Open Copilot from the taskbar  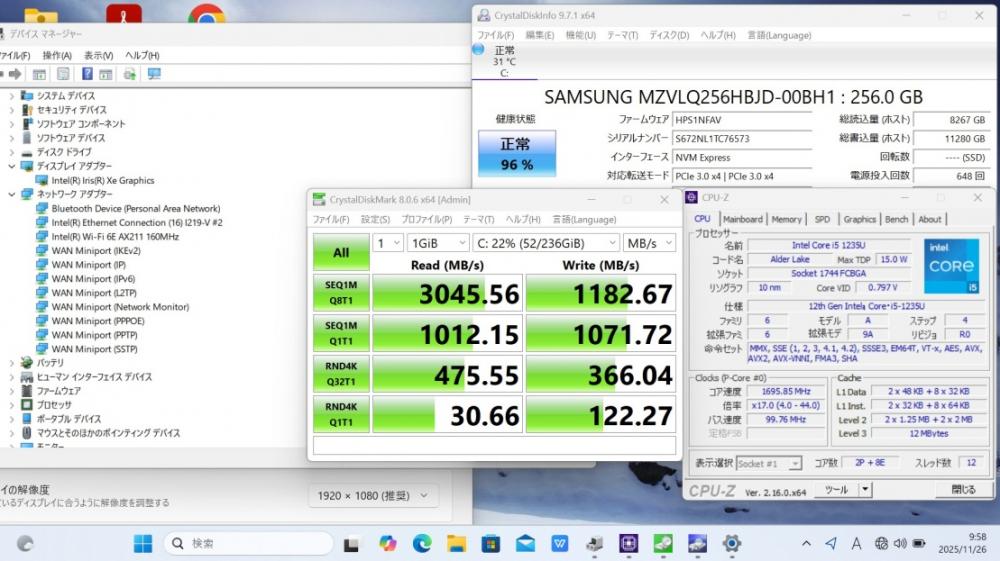tap(387, 543)
